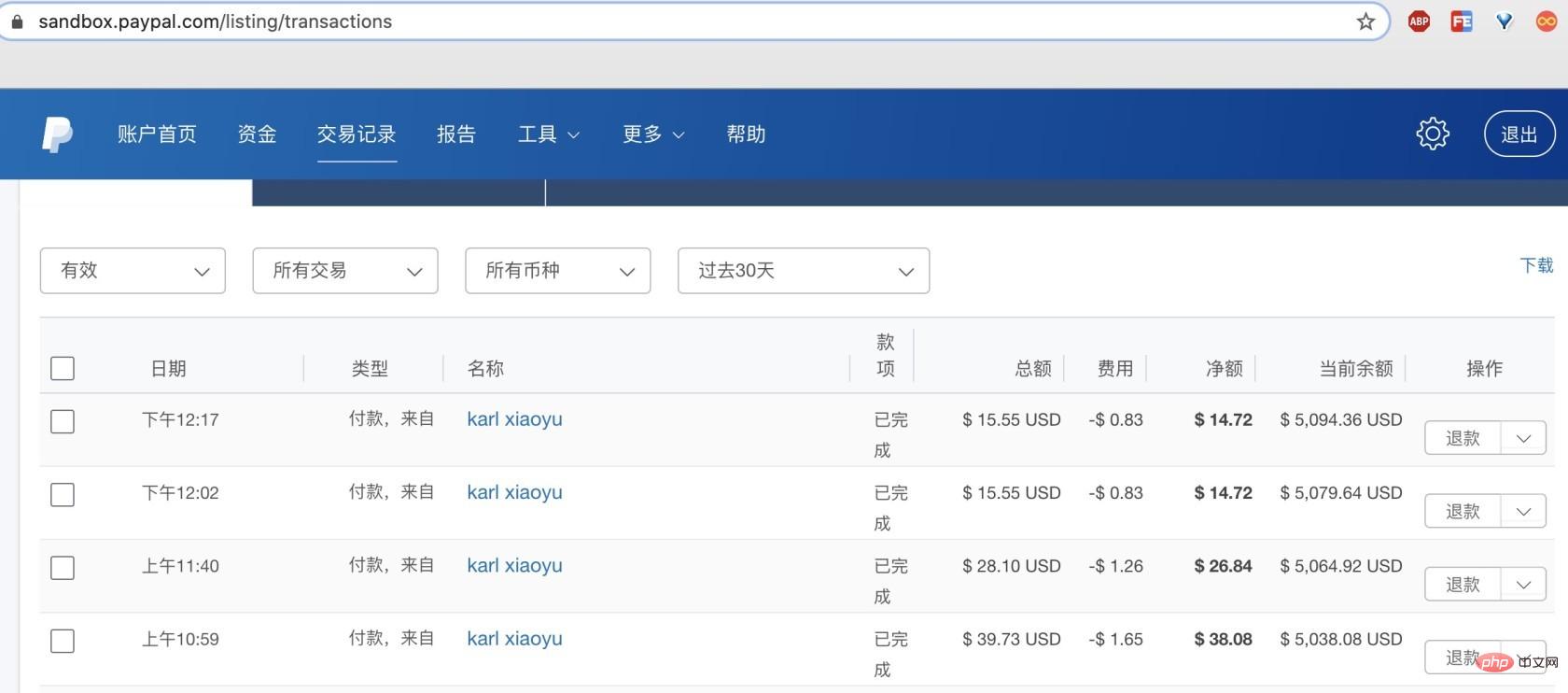
Task: Click the $ 39.73 USD total amount
Action: 1012,639
